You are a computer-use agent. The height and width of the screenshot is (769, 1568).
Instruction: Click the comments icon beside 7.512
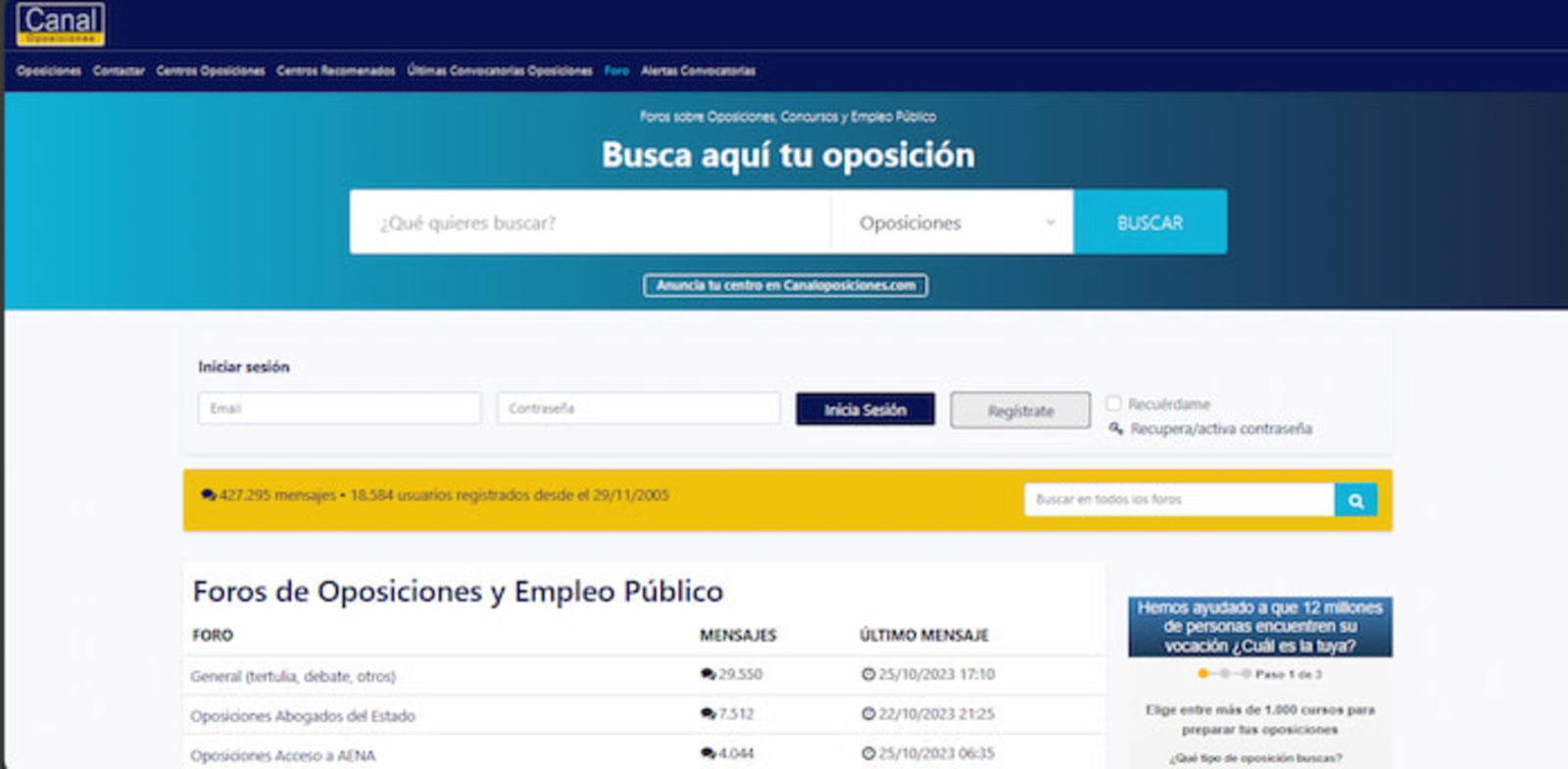(x=708, y=713)
